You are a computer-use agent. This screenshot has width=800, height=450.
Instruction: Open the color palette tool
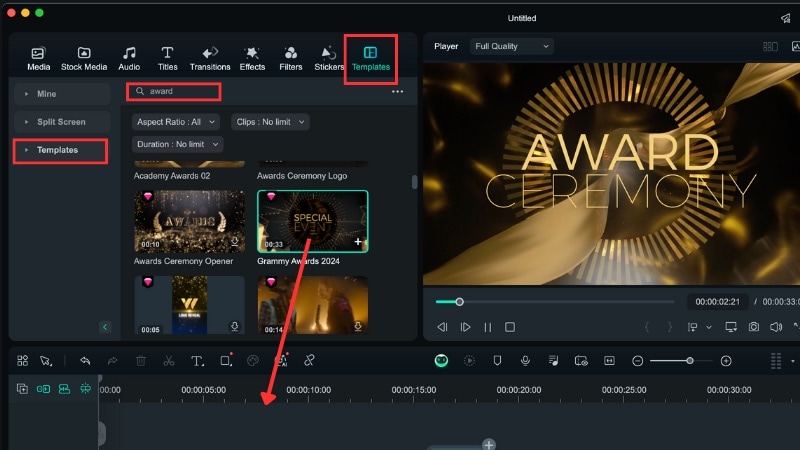[x=253, y=361]
